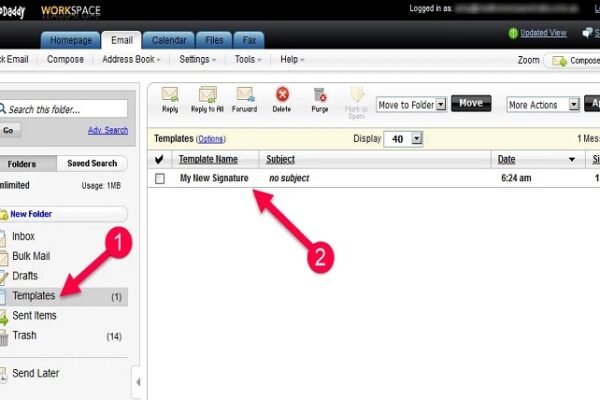
Task: Open the Files tab
Action: 214,40
